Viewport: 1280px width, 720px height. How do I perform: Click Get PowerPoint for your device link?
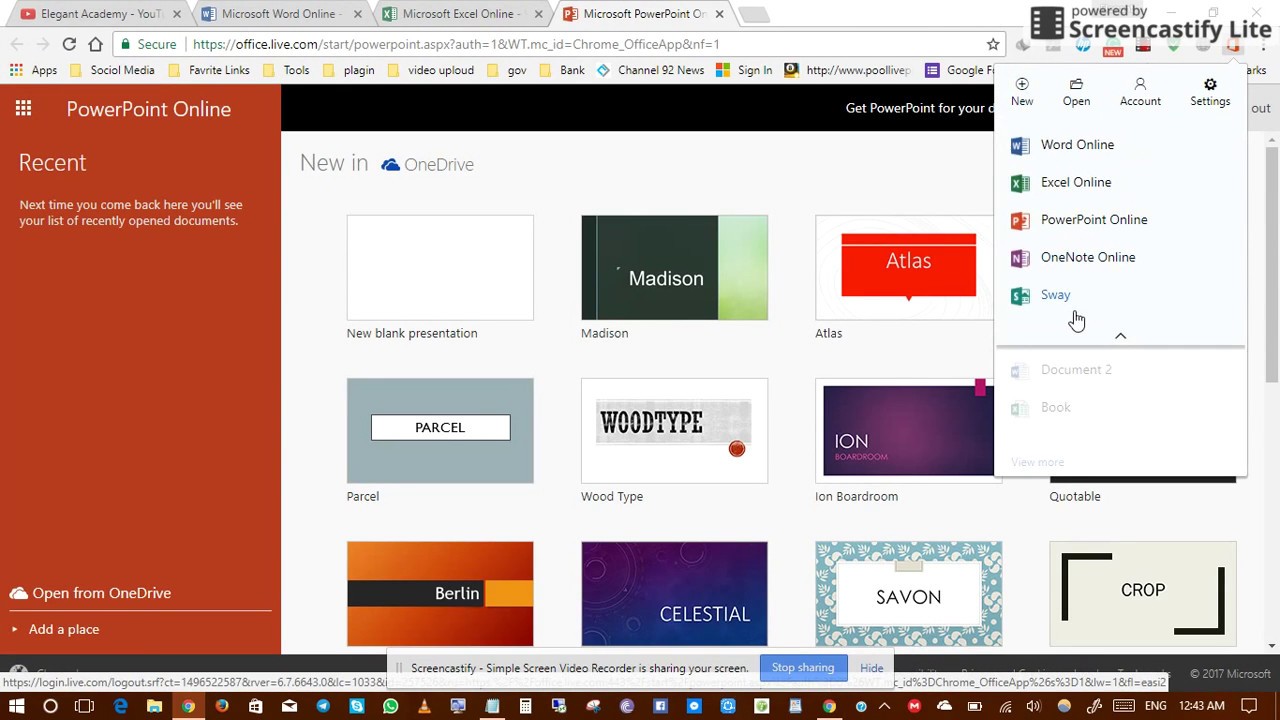(x=919, y=108)
